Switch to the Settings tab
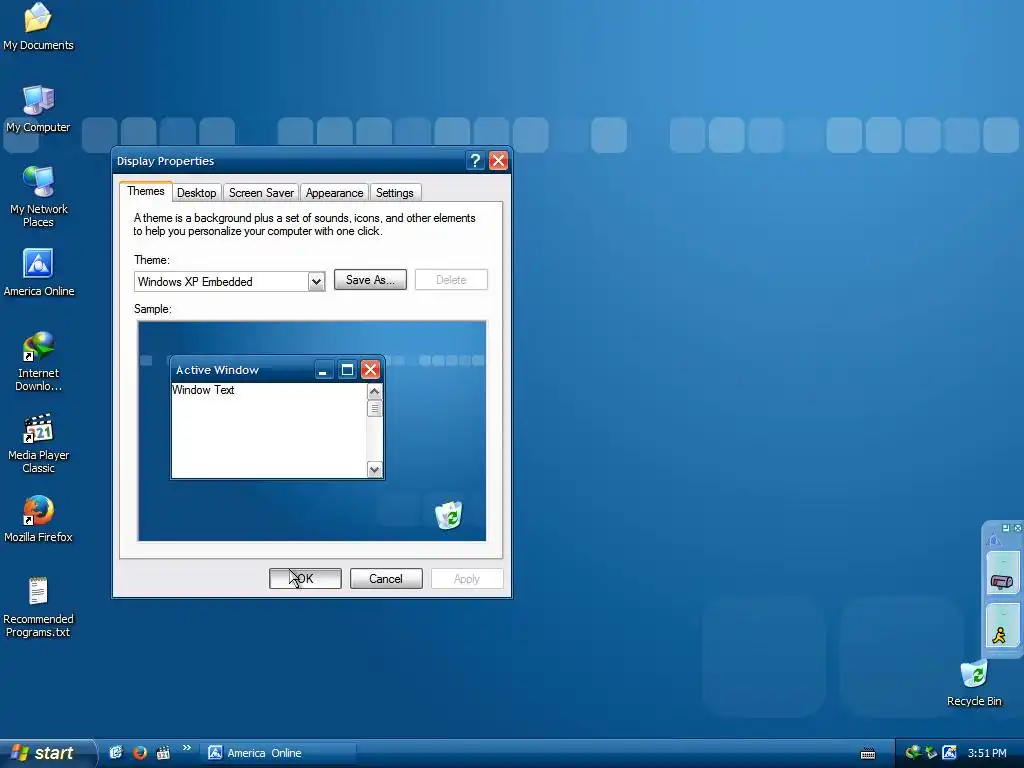Viewport: 1024px width, 768px height. click(x=394, y=193)
